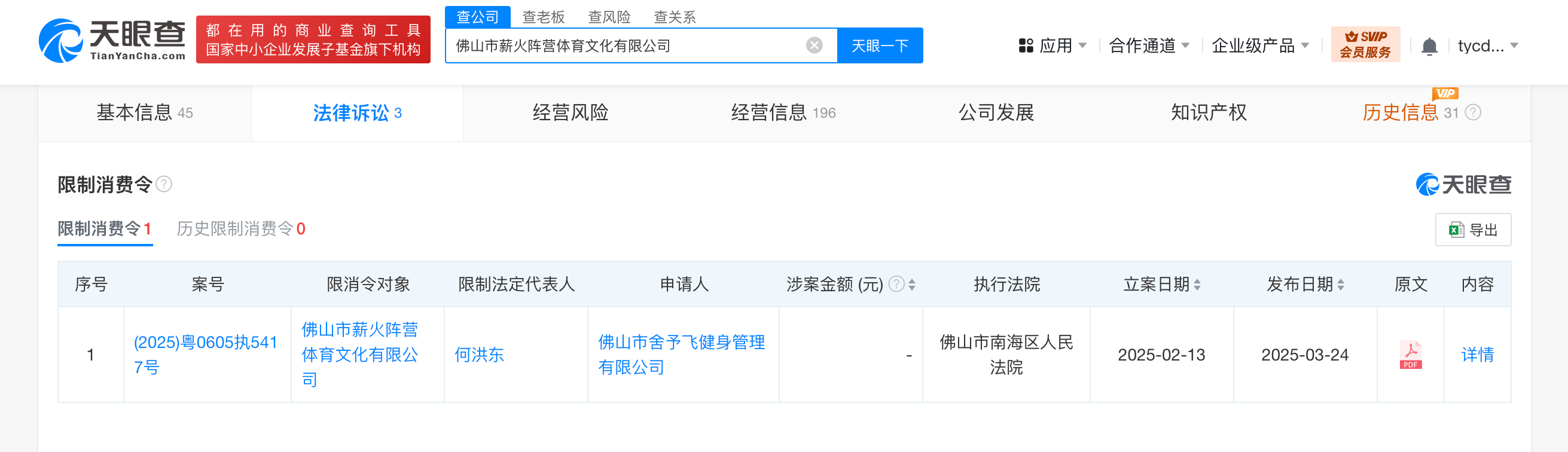The height and width of the screenshot is (452, 1568).
Task: Sort table by 发布日期
Action: coord(1340,284)
